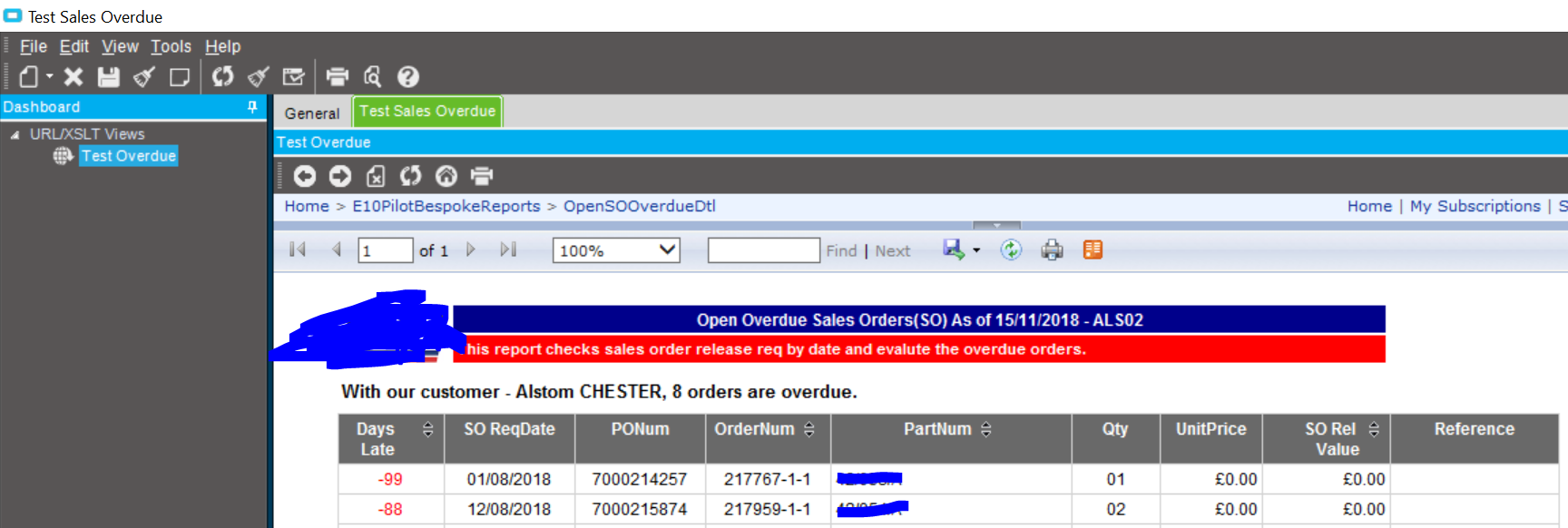
Task: Click the right-side Home link
Action: (1369, 207)
